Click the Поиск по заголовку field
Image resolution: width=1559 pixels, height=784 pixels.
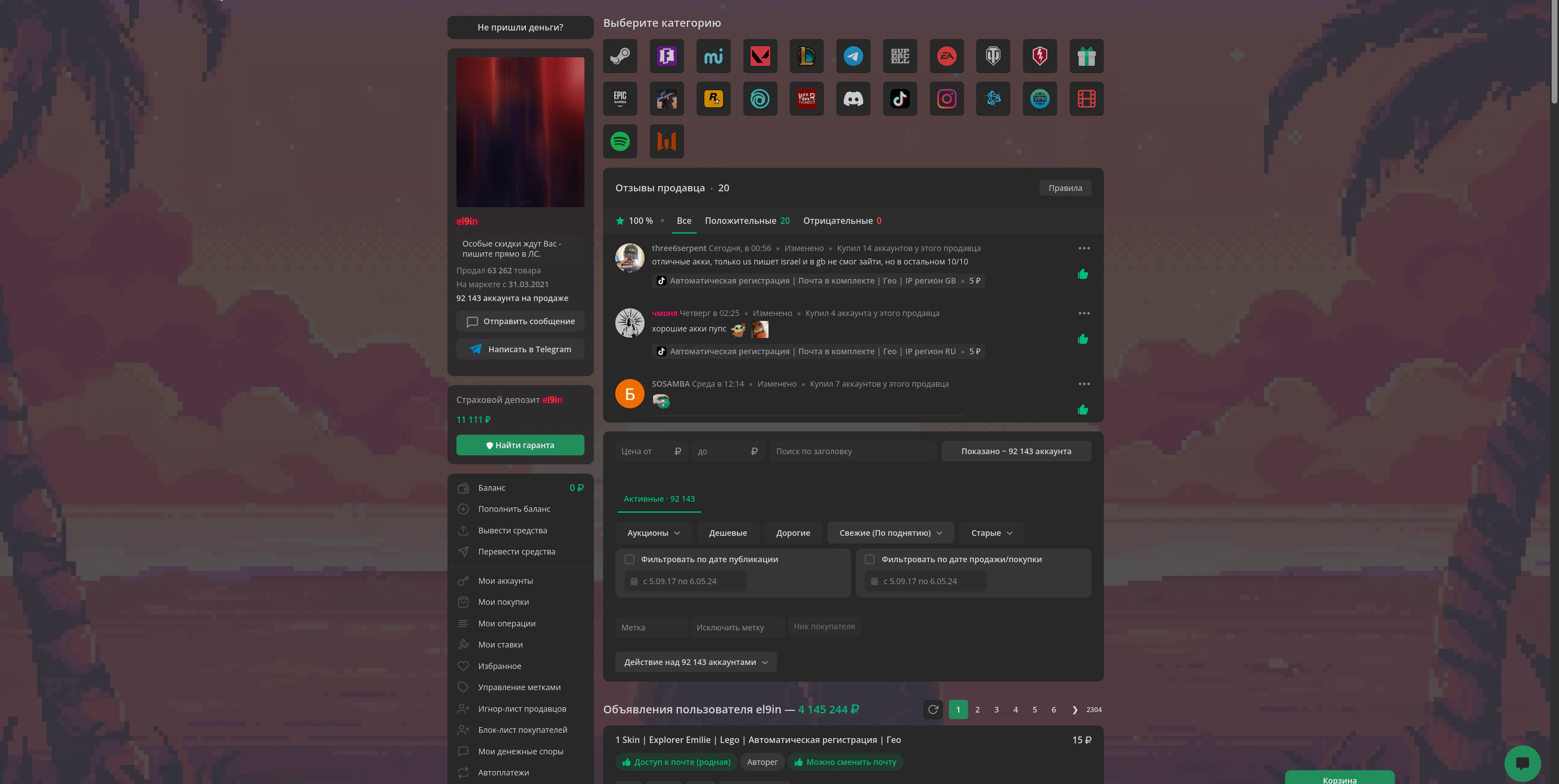pos(853,451)
